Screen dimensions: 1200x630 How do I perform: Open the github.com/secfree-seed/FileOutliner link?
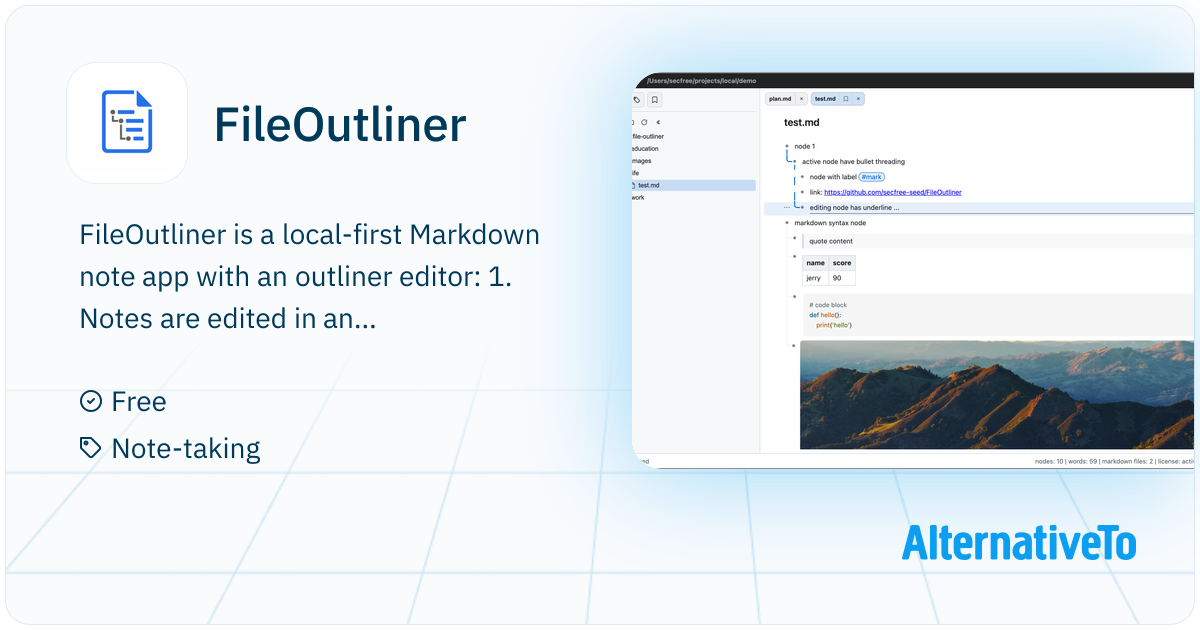(x=893, y=192)
